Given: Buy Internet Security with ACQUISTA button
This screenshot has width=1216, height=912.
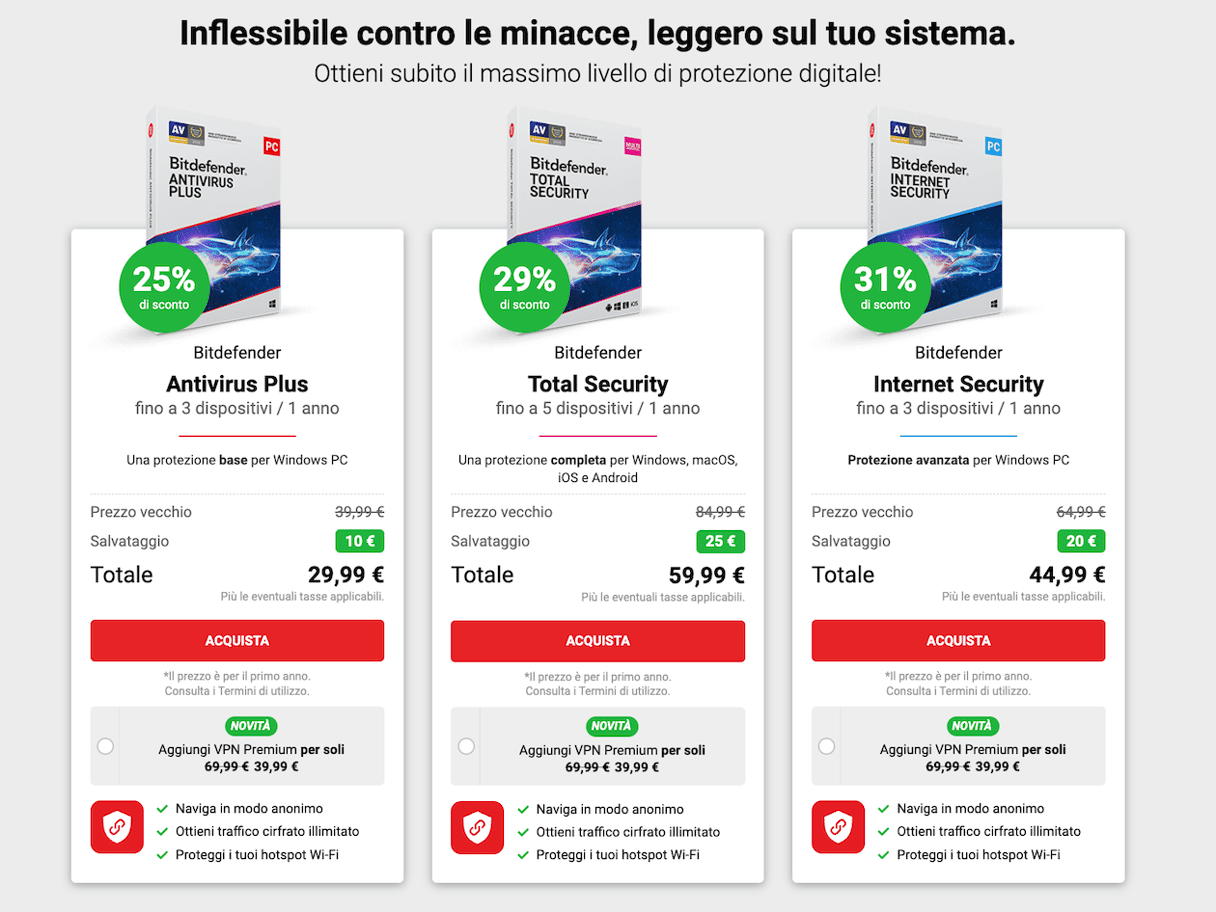Looking at the screenshot, I should (x=958, y=641).
